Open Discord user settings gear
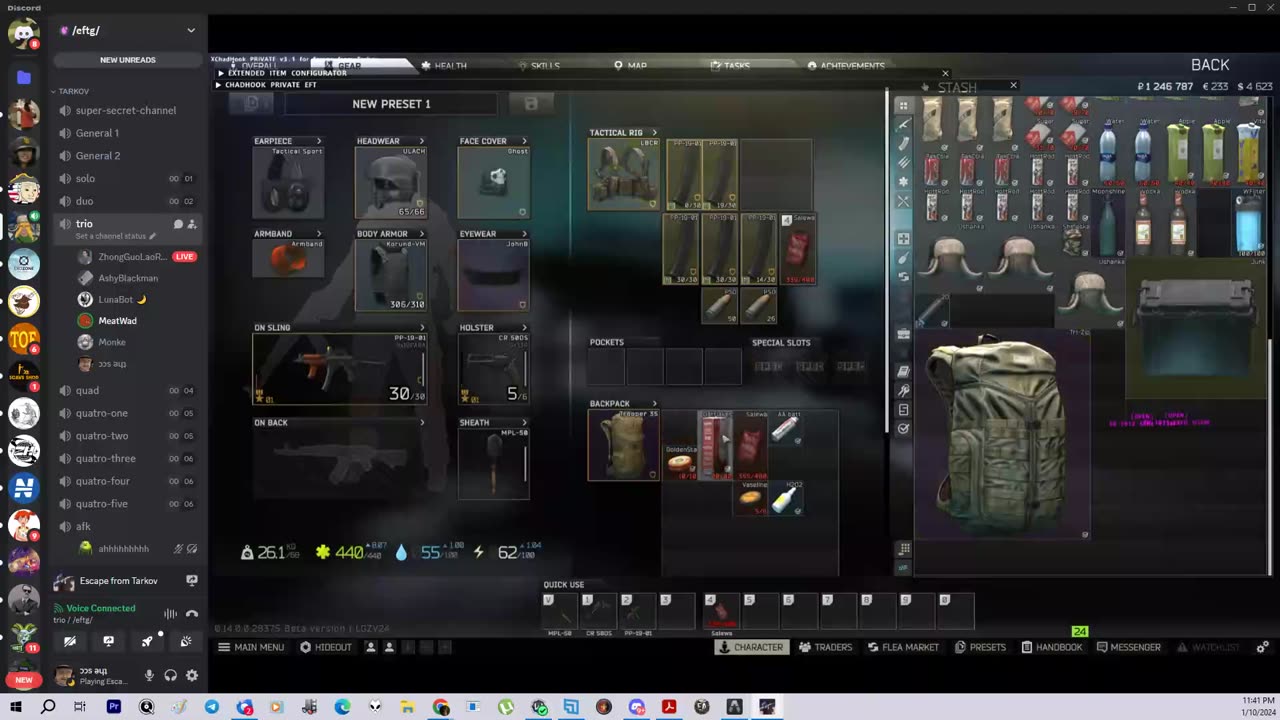The image size is (1280, 720). click(192, 676)
